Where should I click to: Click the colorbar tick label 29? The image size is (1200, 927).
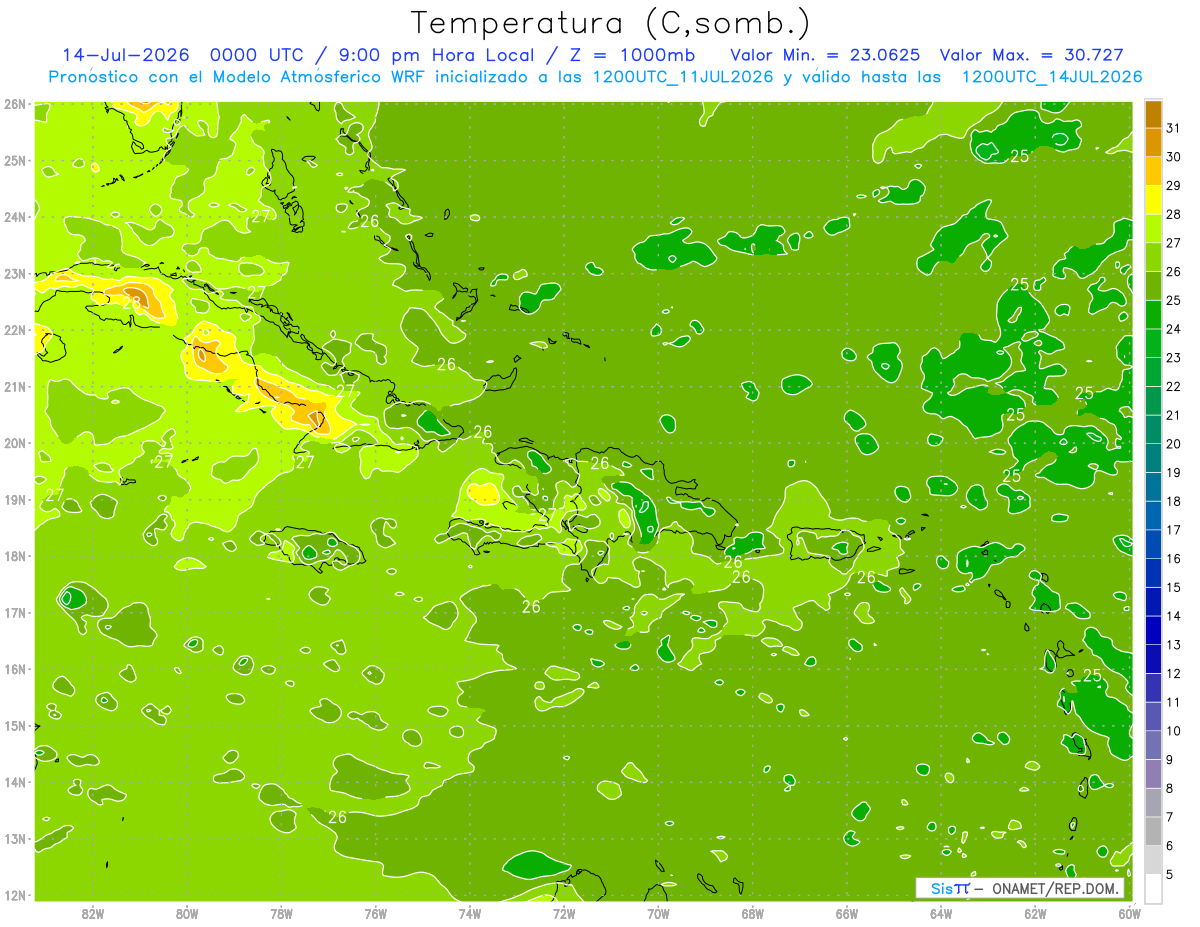1174,186
